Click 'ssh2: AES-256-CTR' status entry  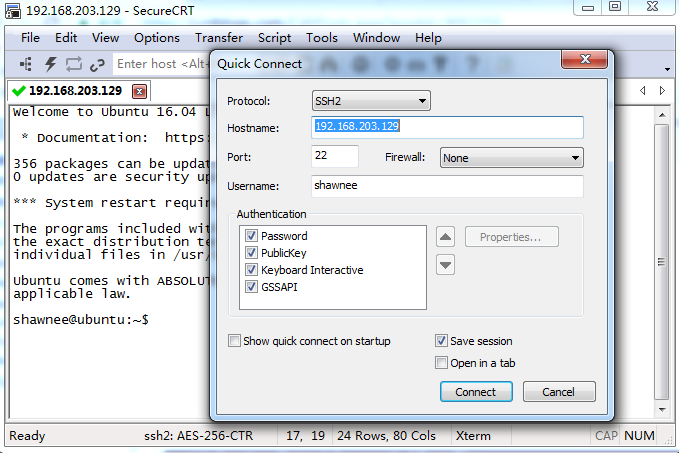click(198, 435)
